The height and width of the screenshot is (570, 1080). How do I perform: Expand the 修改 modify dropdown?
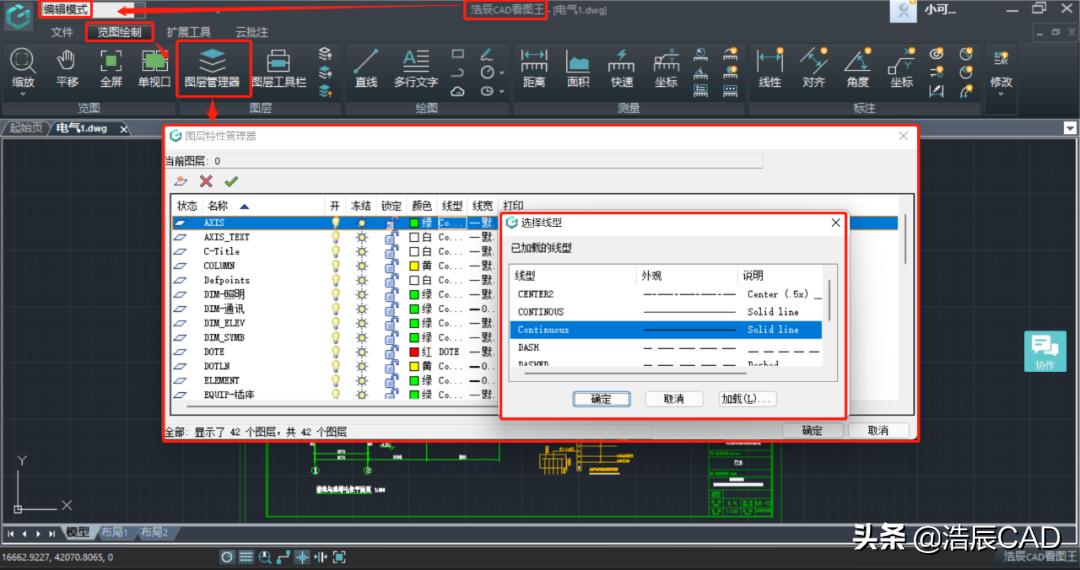1000,97
